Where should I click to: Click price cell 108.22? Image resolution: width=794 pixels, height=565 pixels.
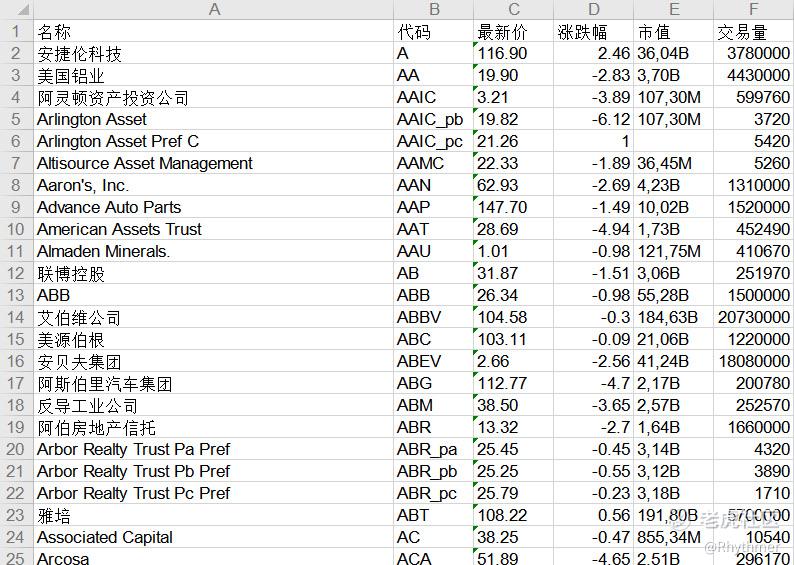(513, 515)
